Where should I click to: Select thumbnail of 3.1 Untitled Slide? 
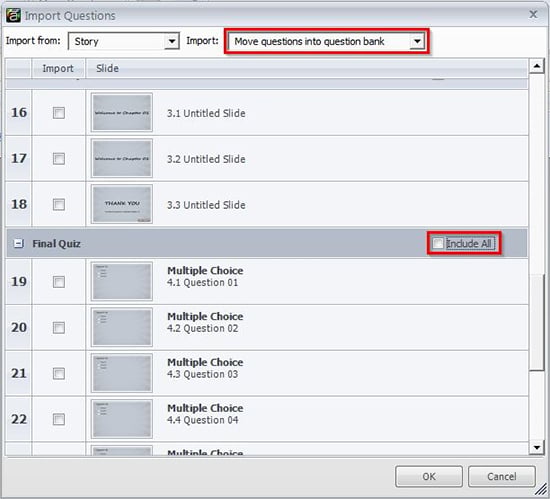[x=122, y=112]
